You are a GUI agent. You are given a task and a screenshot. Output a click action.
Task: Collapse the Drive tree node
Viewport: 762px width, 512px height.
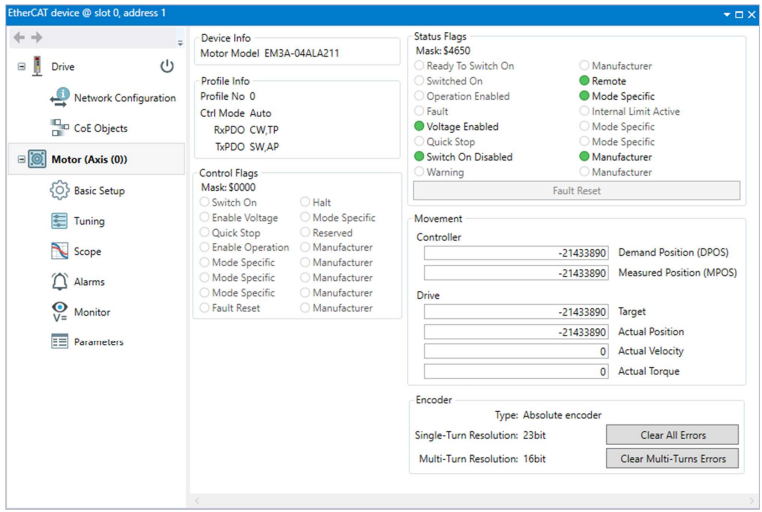tap(21, 67)
